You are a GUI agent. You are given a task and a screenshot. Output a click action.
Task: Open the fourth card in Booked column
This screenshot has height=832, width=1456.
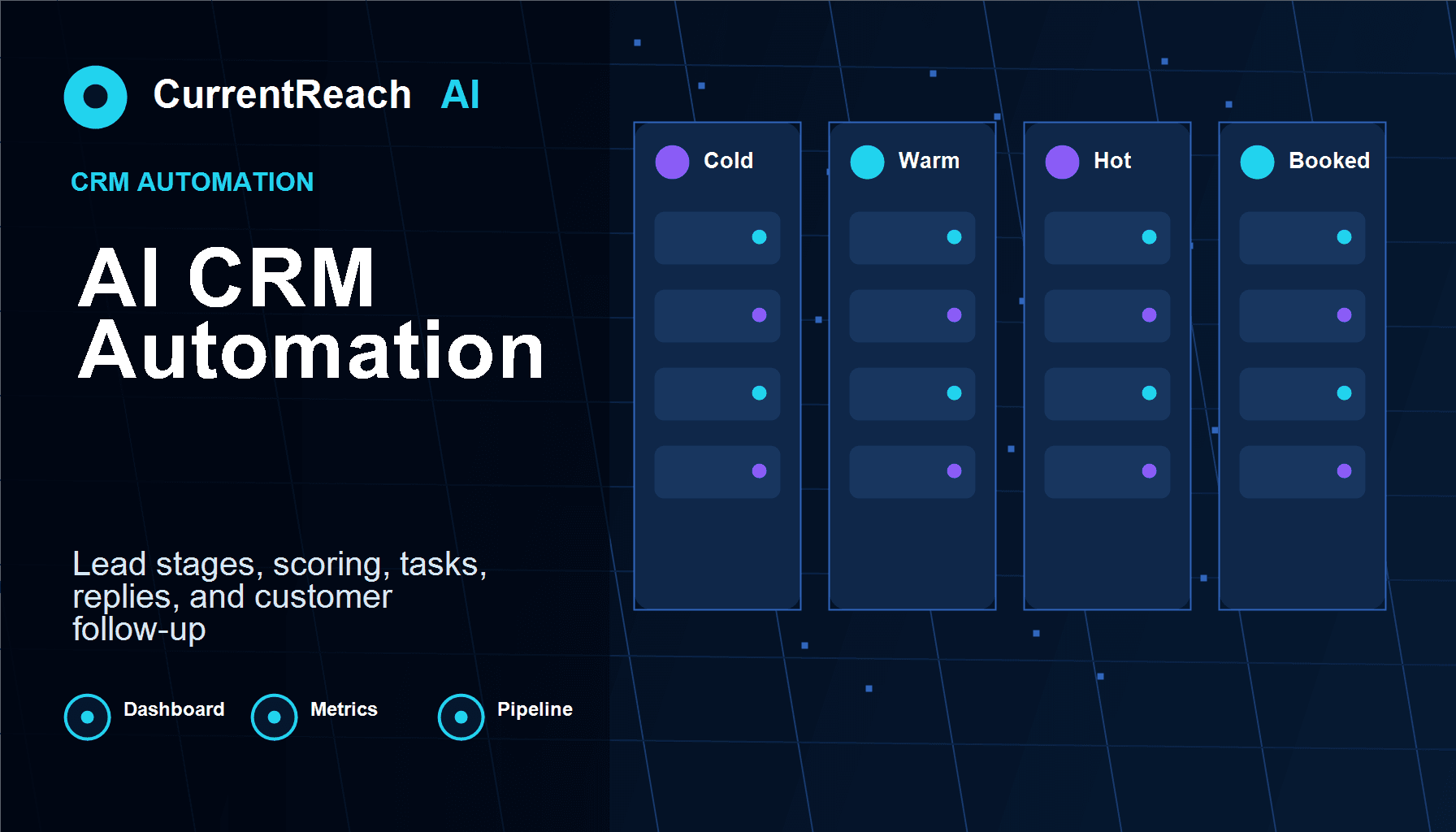point(1302,472)
